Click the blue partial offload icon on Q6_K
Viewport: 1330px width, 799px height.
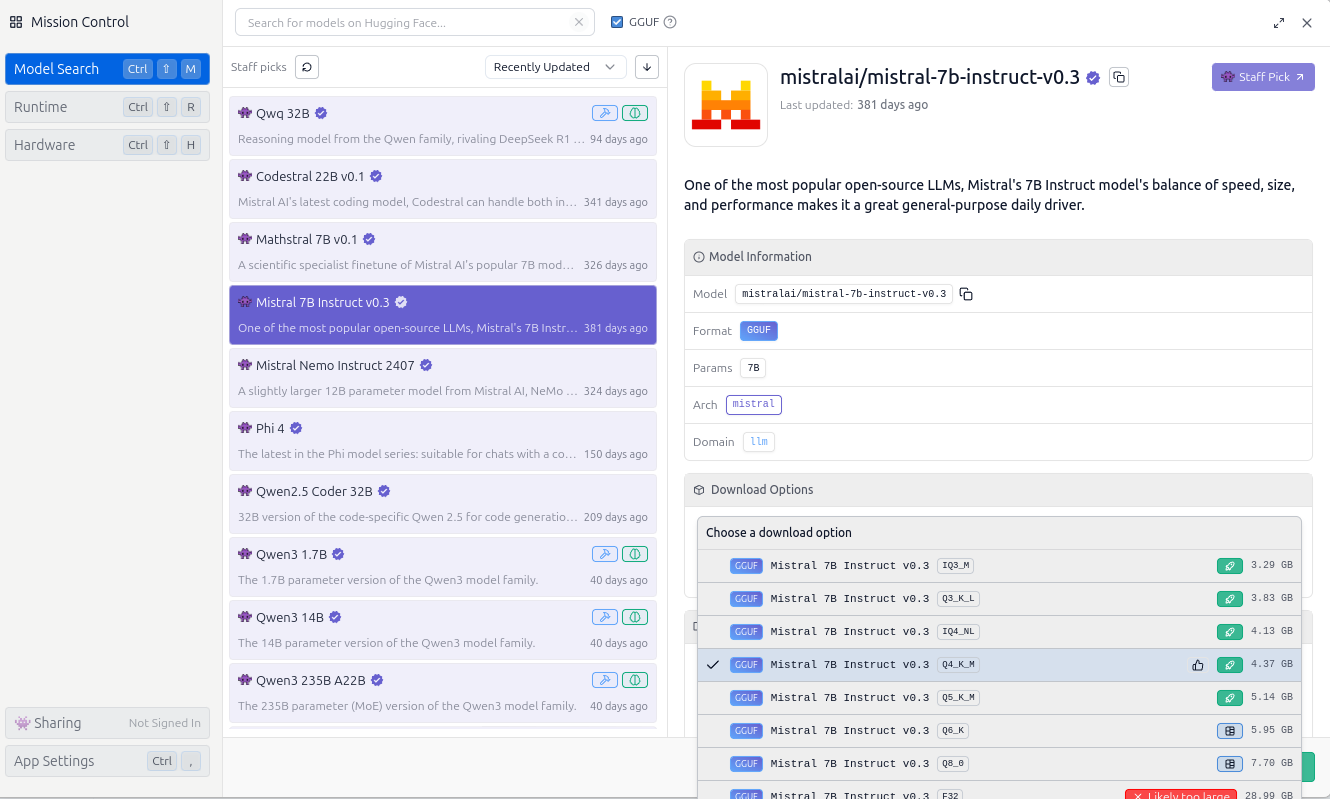1229,731
